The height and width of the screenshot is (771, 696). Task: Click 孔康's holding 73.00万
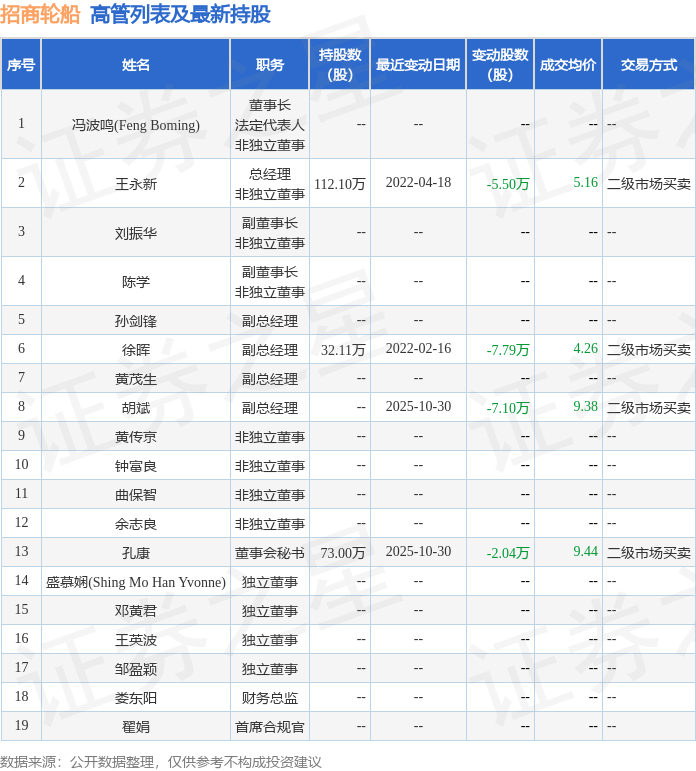[343, 553]
